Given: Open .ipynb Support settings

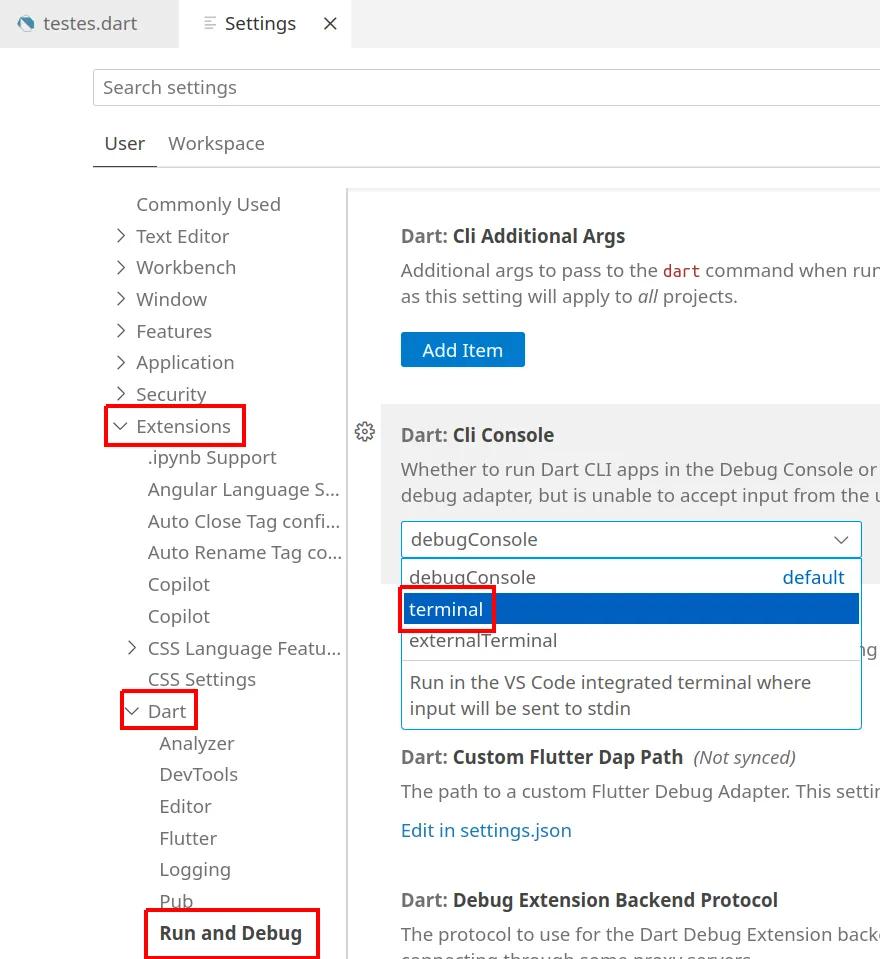Looking at the screenshot, I should tap(212, 457).
